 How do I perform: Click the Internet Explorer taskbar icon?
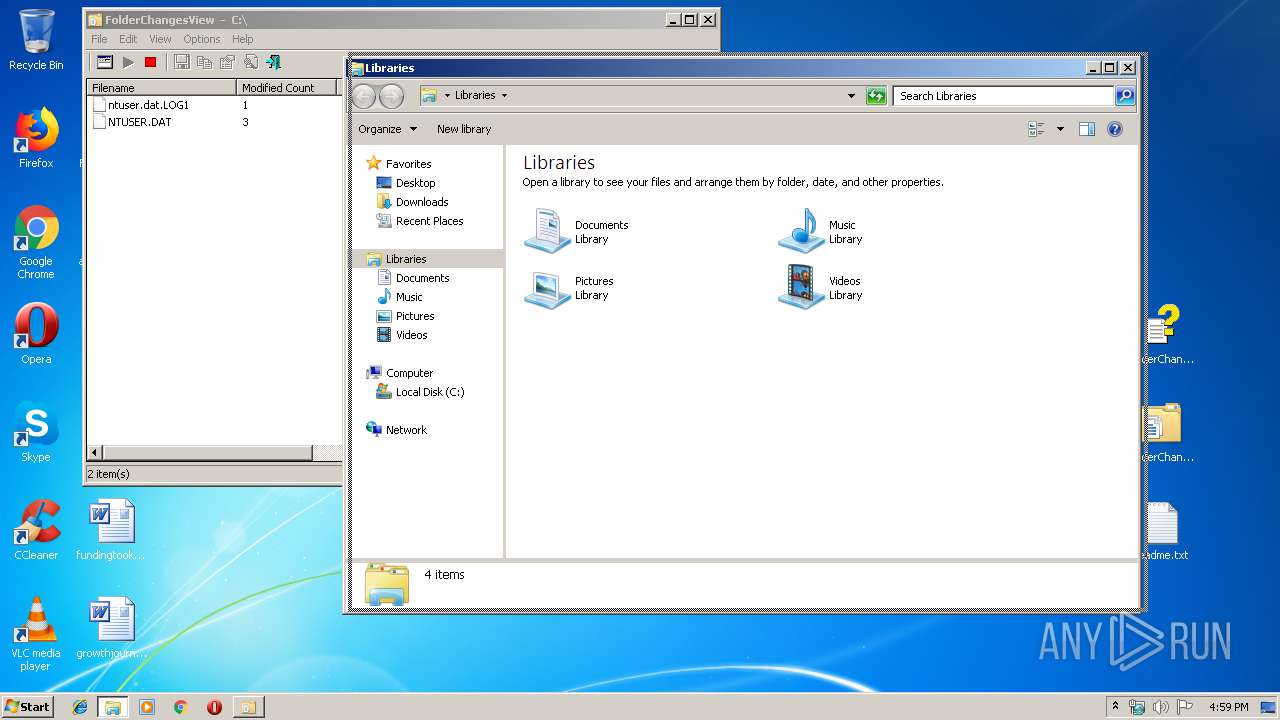click(x=80, y=707)
